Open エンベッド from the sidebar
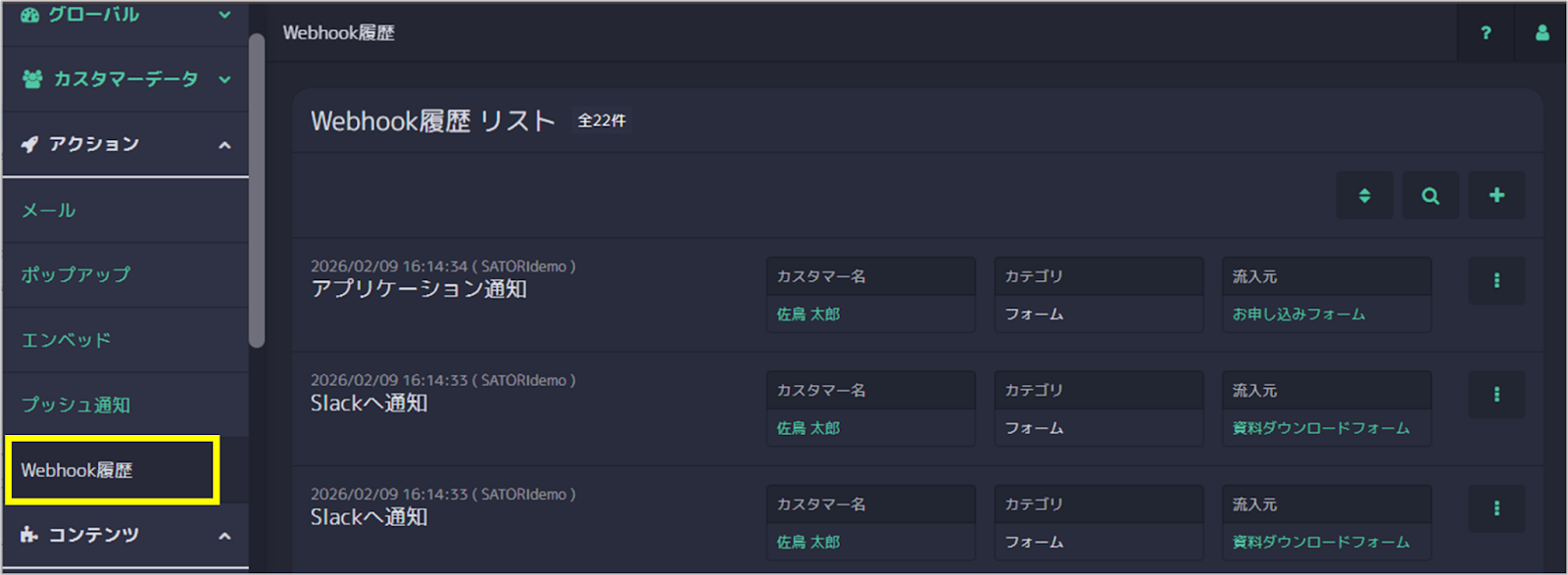 click(66, 340)
